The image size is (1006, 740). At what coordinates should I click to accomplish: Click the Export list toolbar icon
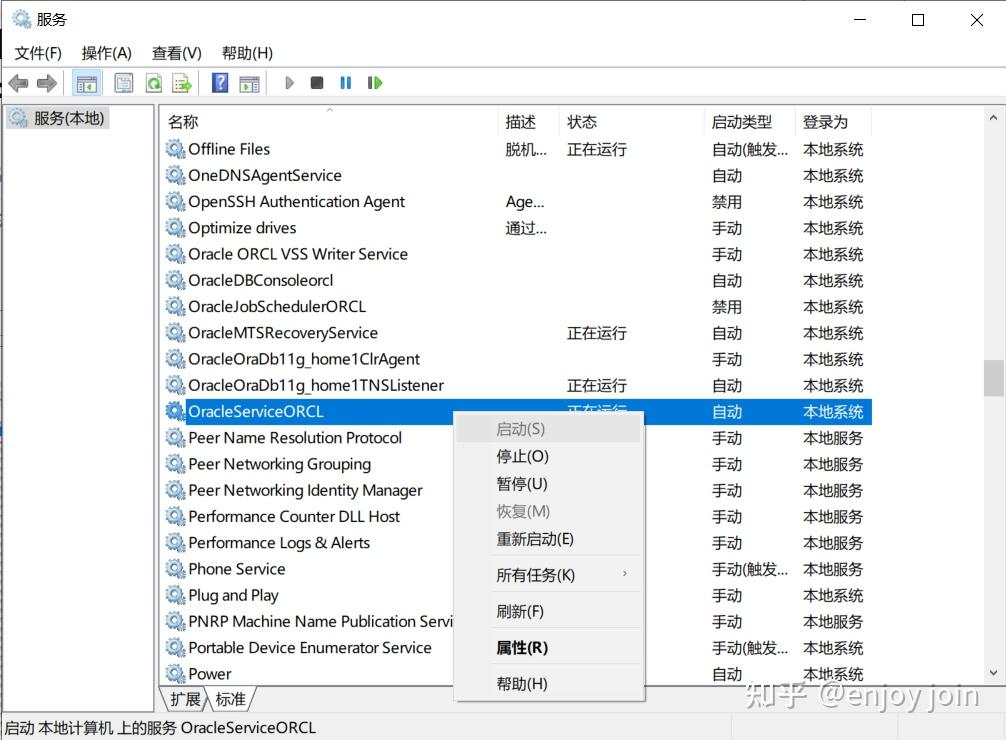(182, 83)
